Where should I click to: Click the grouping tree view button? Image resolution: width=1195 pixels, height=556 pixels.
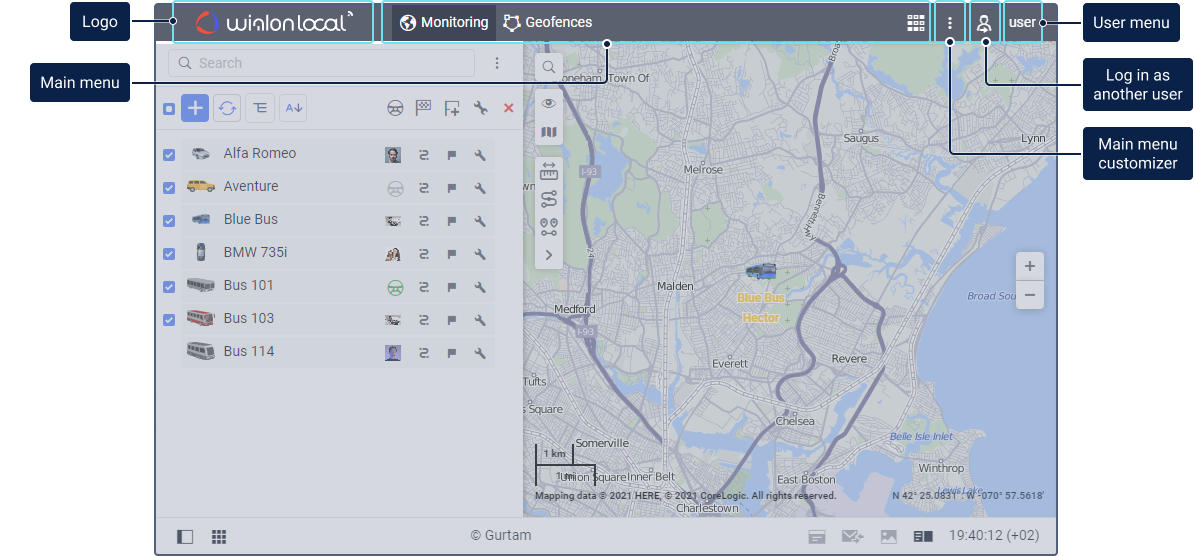(x=260, y=108)
